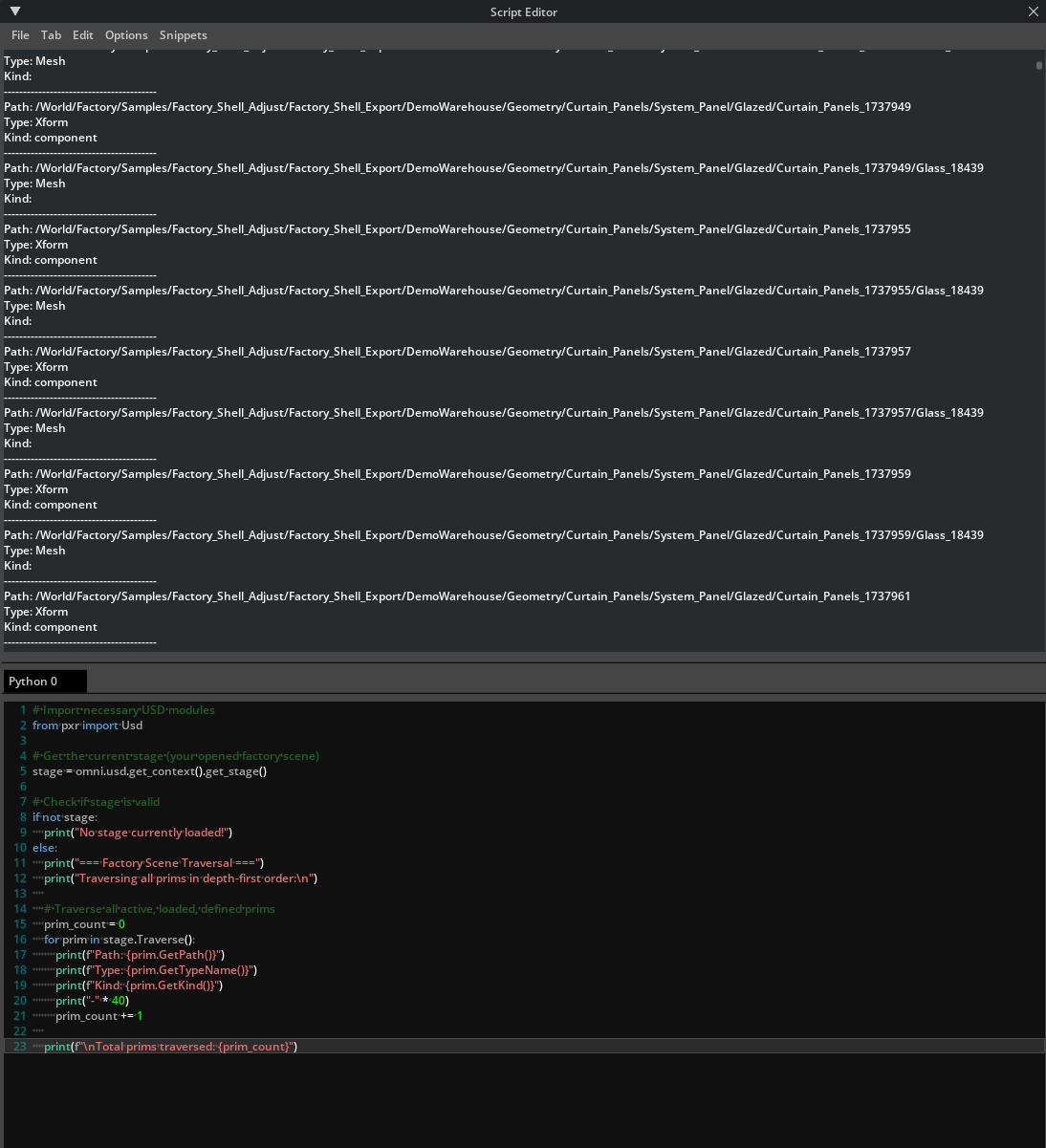Click the 'Factory Scene Traversal' print line
This screenshot has height=1148, width=1046.
point(153,863)
